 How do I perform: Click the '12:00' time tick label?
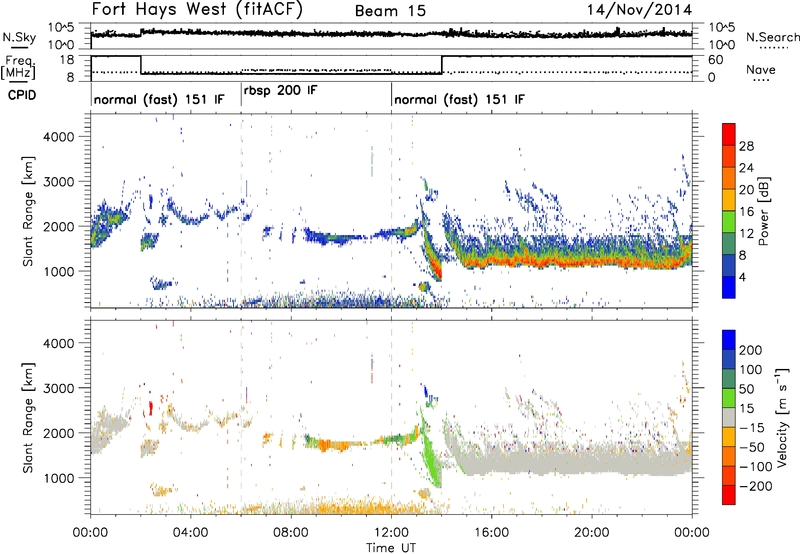[x=391, y=533]
